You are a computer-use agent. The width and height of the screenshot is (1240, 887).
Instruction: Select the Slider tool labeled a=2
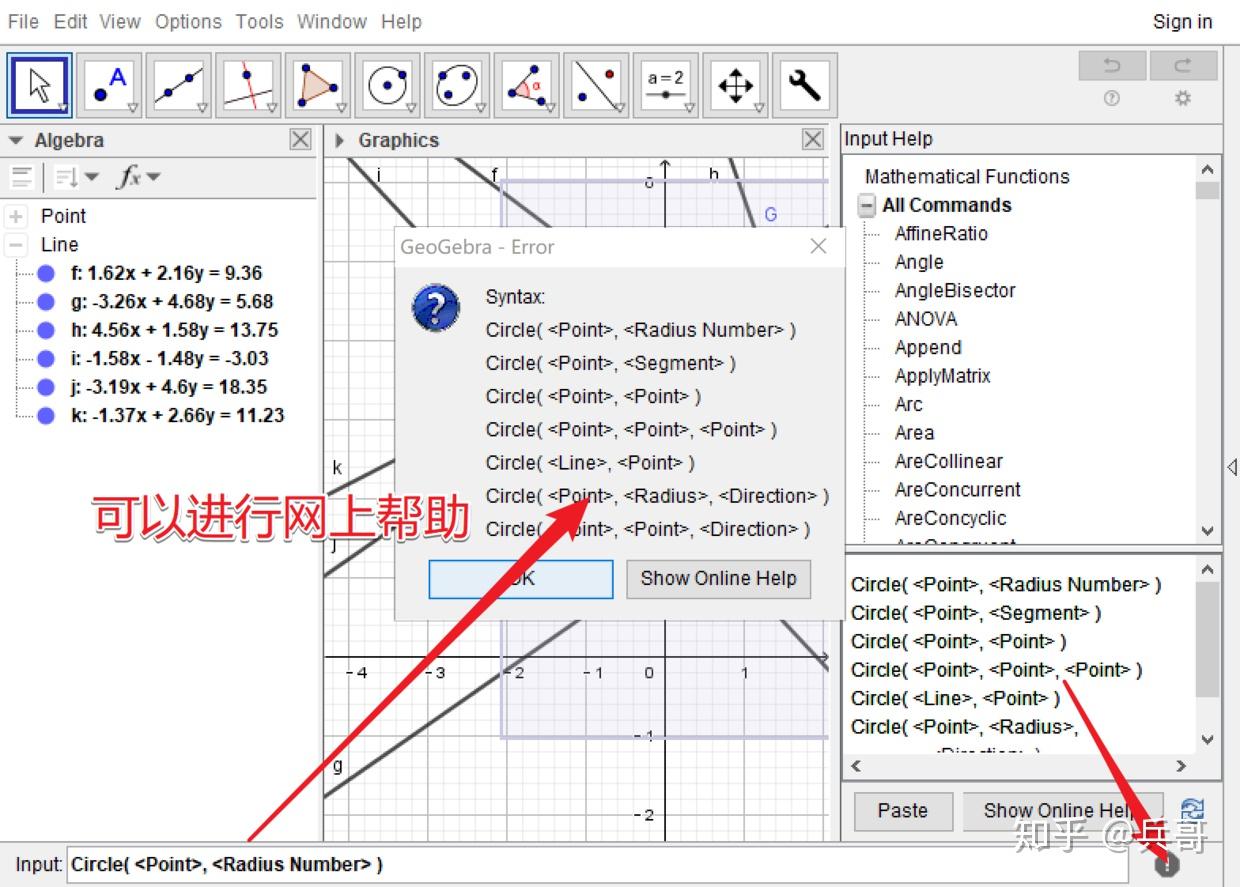click(666, 85)
